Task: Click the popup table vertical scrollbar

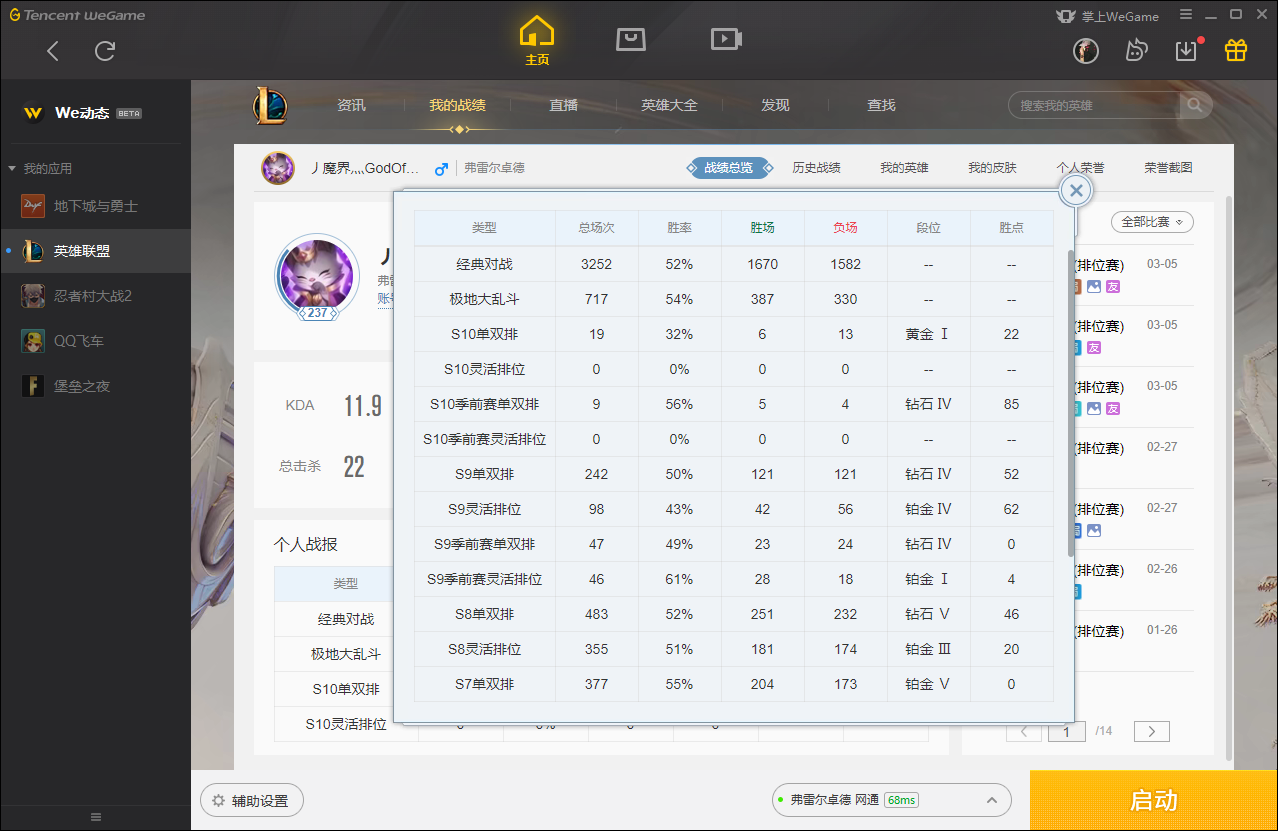Action: coord(1071,403)
